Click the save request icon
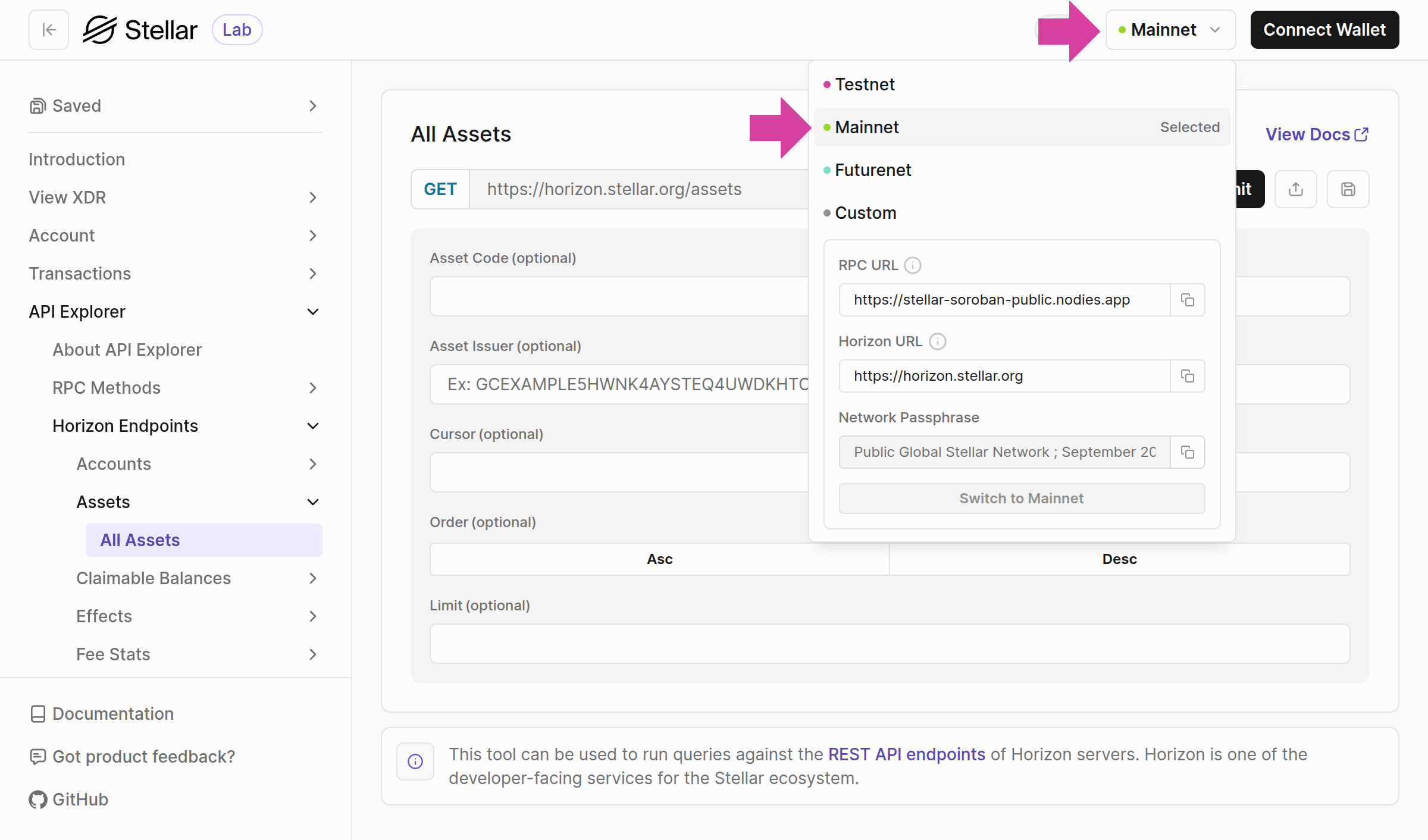The image size is (1428, 840). pos(1348,189)
